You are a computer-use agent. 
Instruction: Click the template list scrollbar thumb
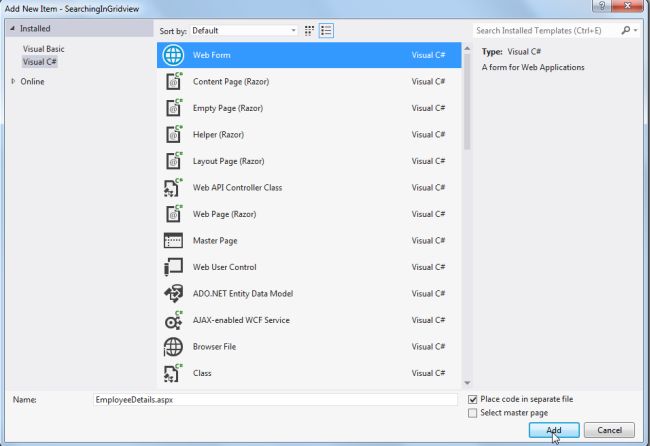point(467,101)
